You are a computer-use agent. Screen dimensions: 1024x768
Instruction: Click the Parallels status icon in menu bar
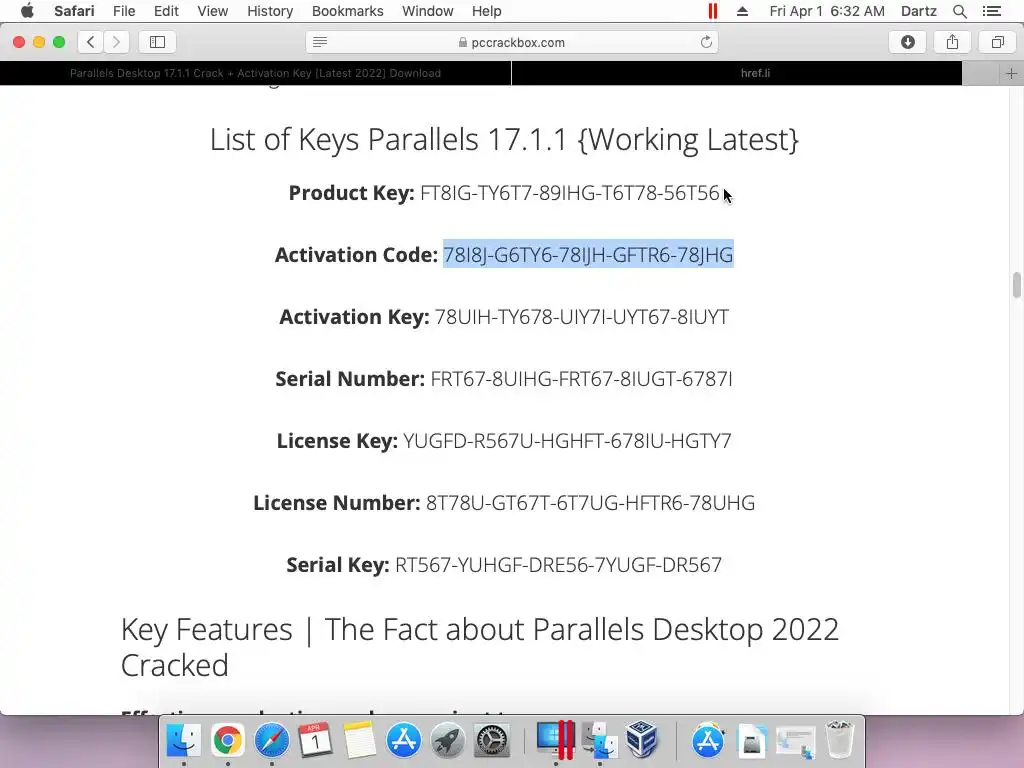click(x=712, y=11)
